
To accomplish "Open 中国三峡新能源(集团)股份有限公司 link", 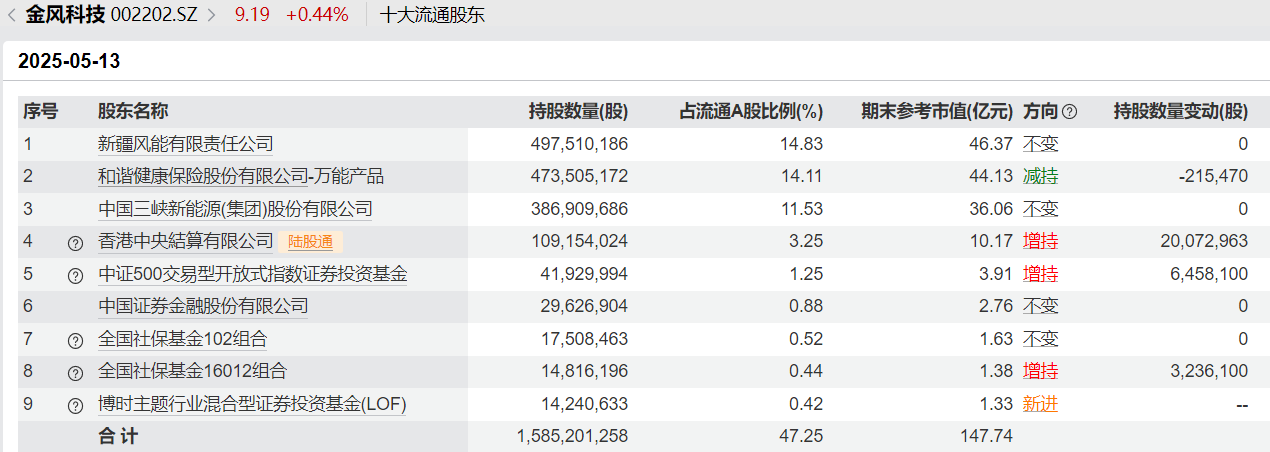I will (235, 209).
